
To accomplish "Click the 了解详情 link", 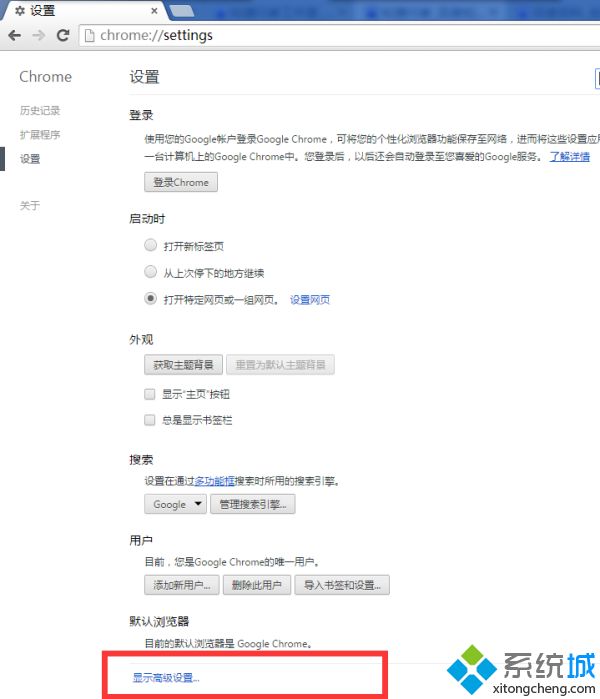I will coord(570,157).
